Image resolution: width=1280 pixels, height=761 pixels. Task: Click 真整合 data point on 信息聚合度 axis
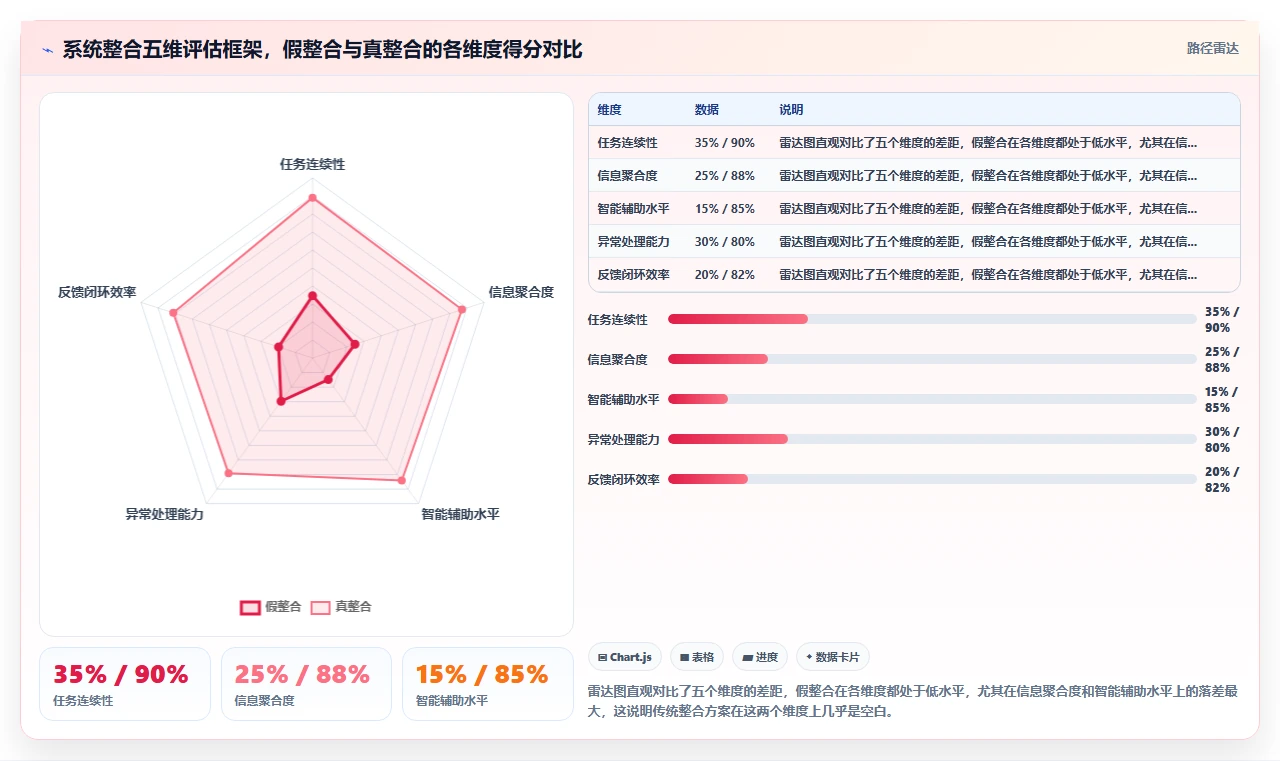(x=462, y=310)
